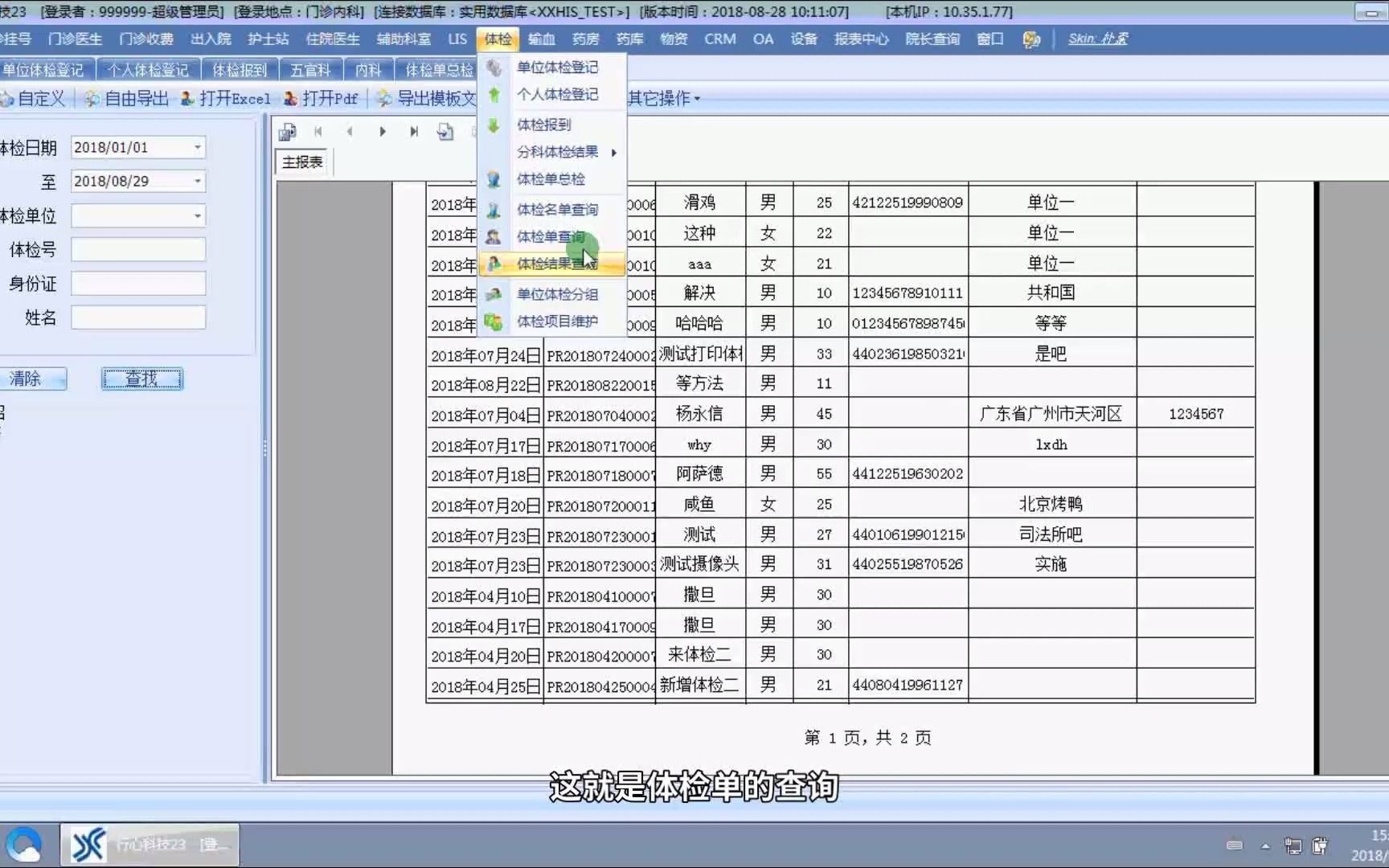The image size is (1389, 868).
Task: Open the 输血 top menu
Action: pos(541,39)
